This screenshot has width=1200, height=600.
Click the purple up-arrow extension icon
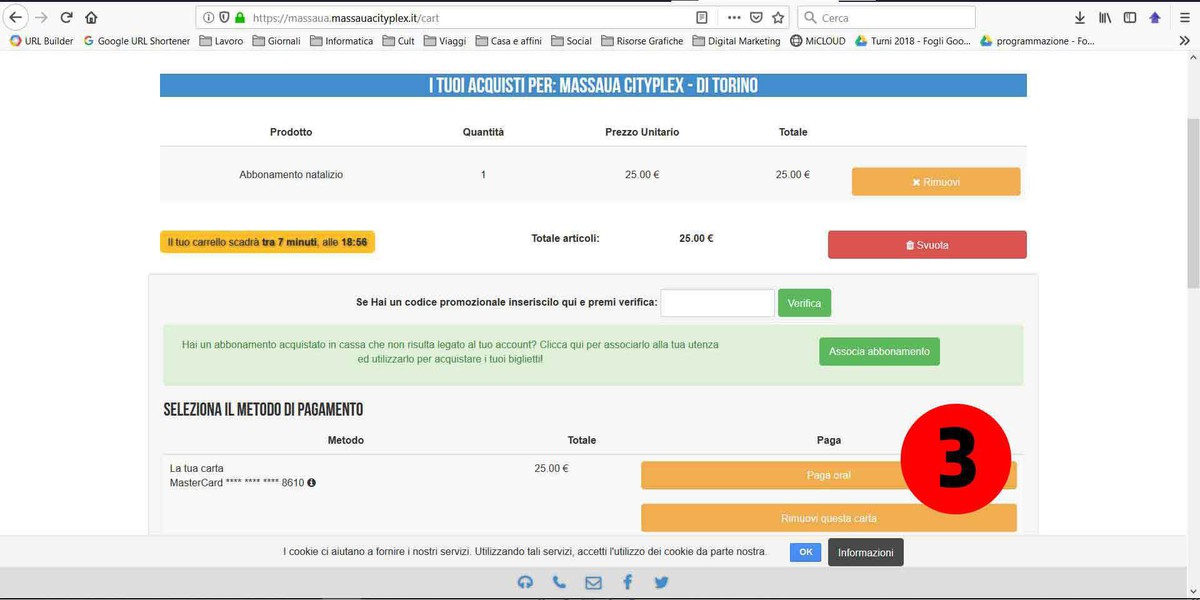[x=1155, y=17]
